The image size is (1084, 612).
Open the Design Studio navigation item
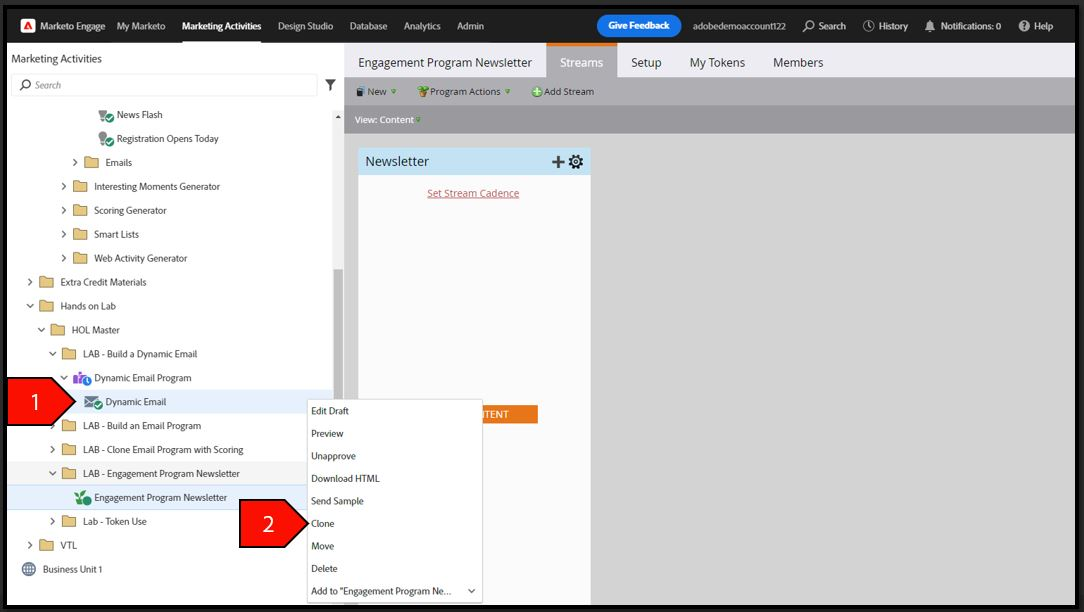click(x=306, y=26)
